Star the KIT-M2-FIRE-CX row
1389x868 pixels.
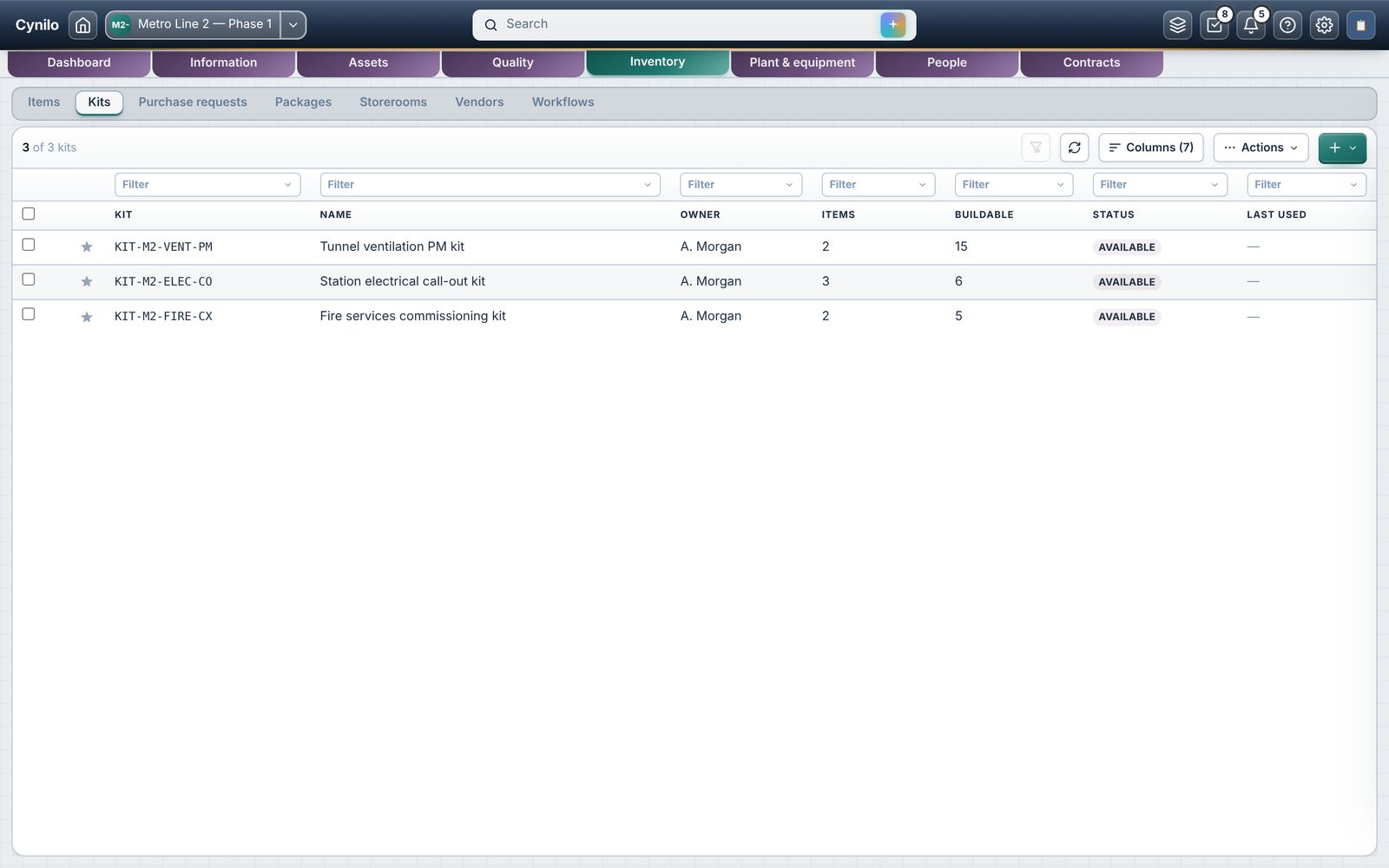coord(87,317)
